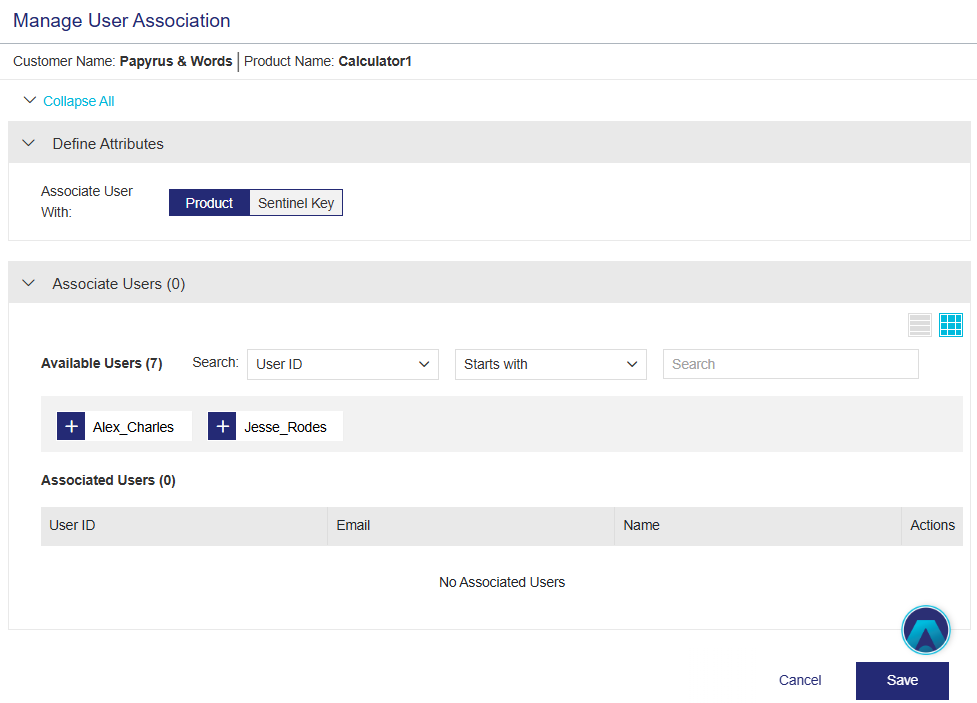This screenshot has height=703, width=977.
Task: Collapse the Define Attributes section chevron
Action: tap(28, 143)
